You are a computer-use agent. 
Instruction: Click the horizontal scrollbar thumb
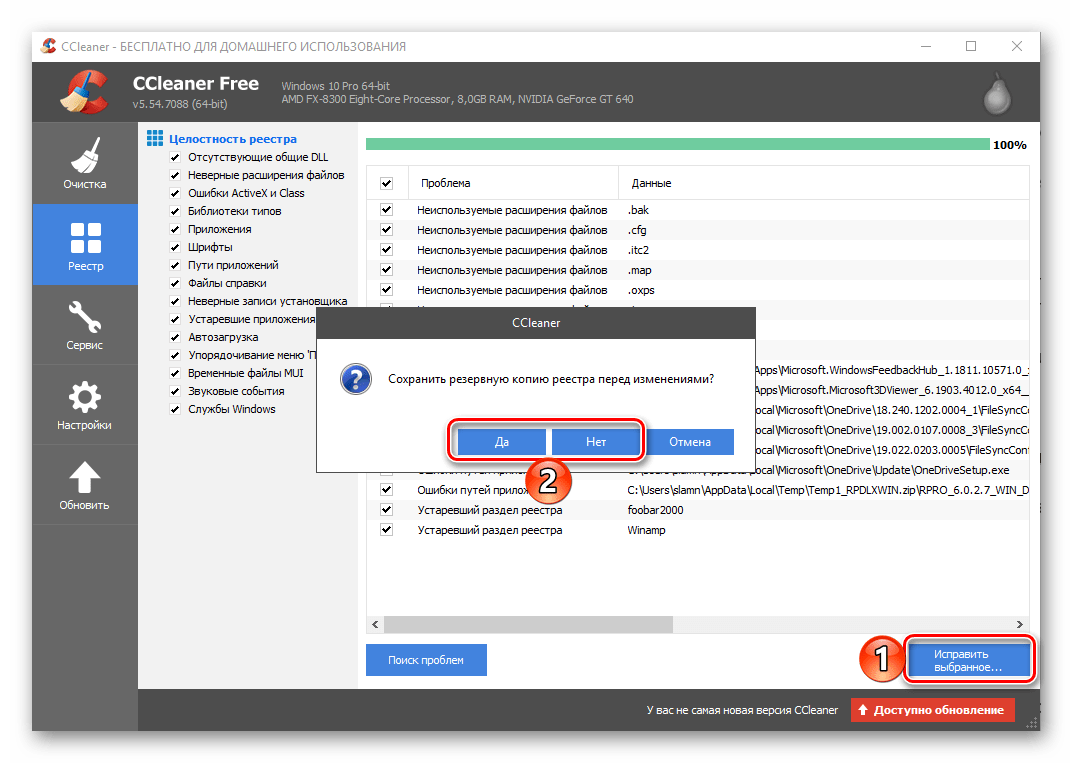[x=528, y=624]
